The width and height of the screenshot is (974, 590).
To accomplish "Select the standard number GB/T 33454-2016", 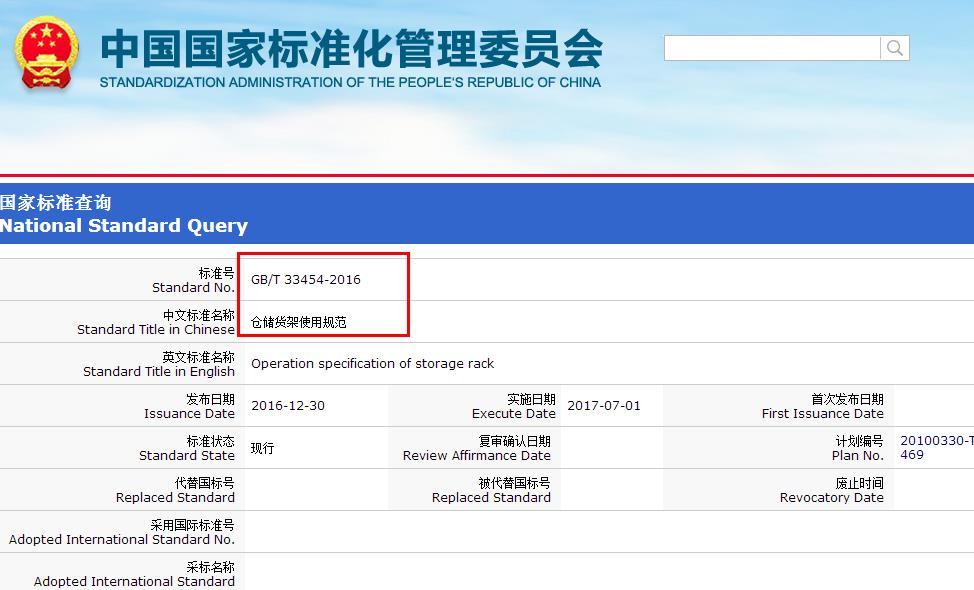I will [x=306, y=279].
